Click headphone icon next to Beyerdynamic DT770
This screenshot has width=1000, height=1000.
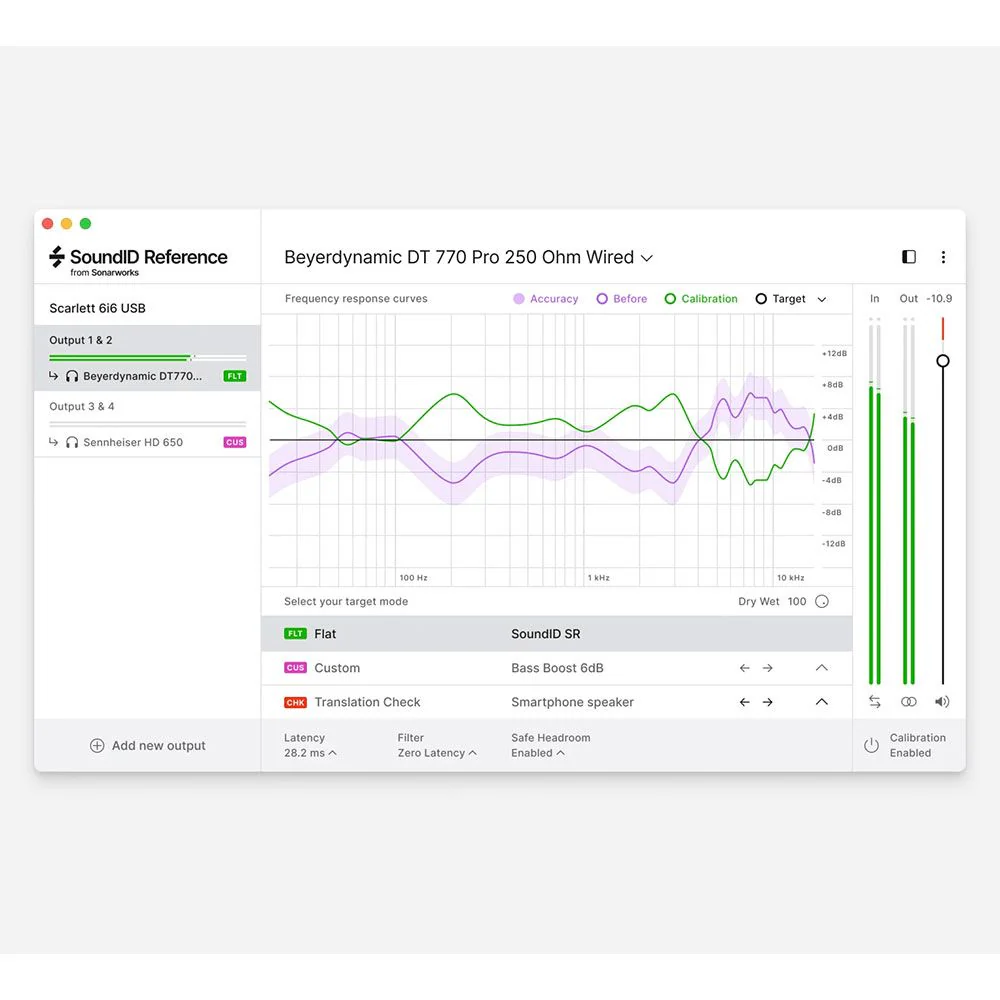[72, 376]
